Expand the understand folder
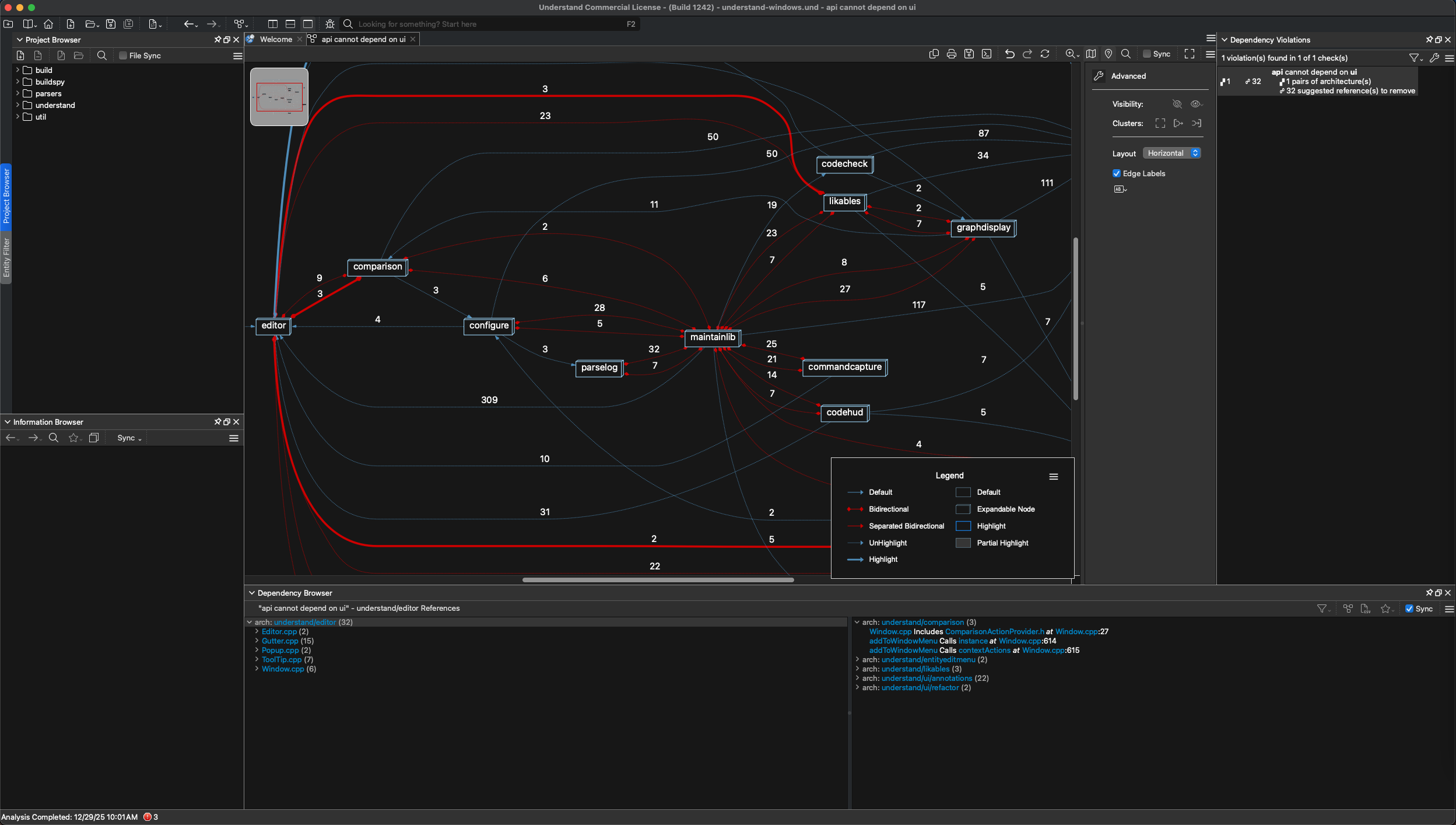The width and height of the screenshot is (1456, 825). click(x=17, y=105)
